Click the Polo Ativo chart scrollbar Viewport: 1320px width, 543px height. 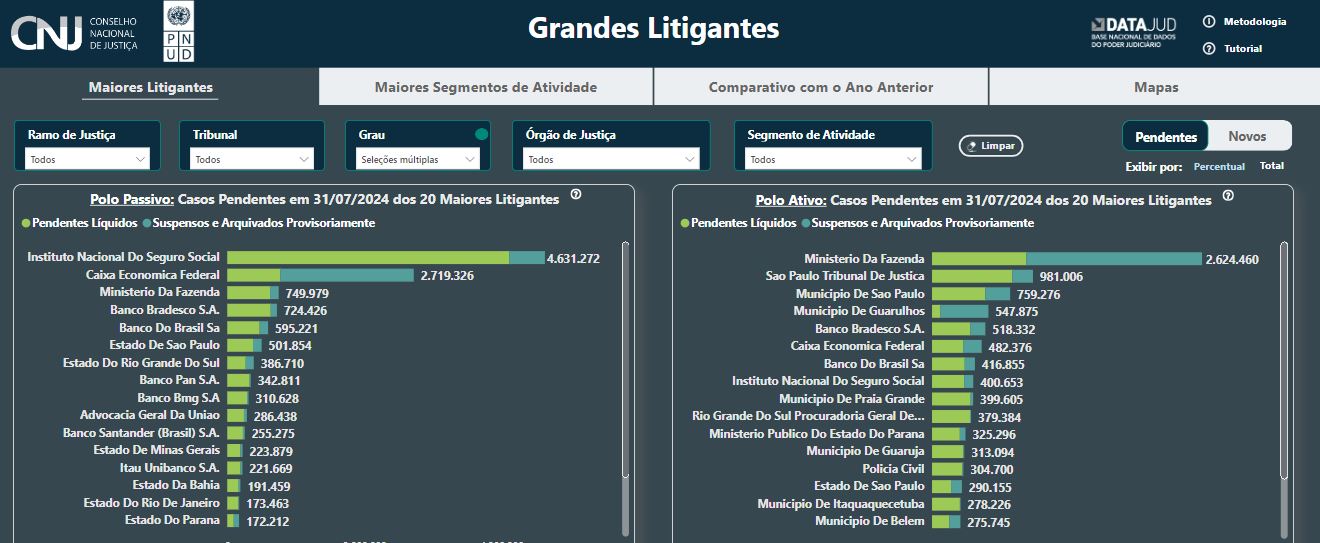(x=1284, y=360)
